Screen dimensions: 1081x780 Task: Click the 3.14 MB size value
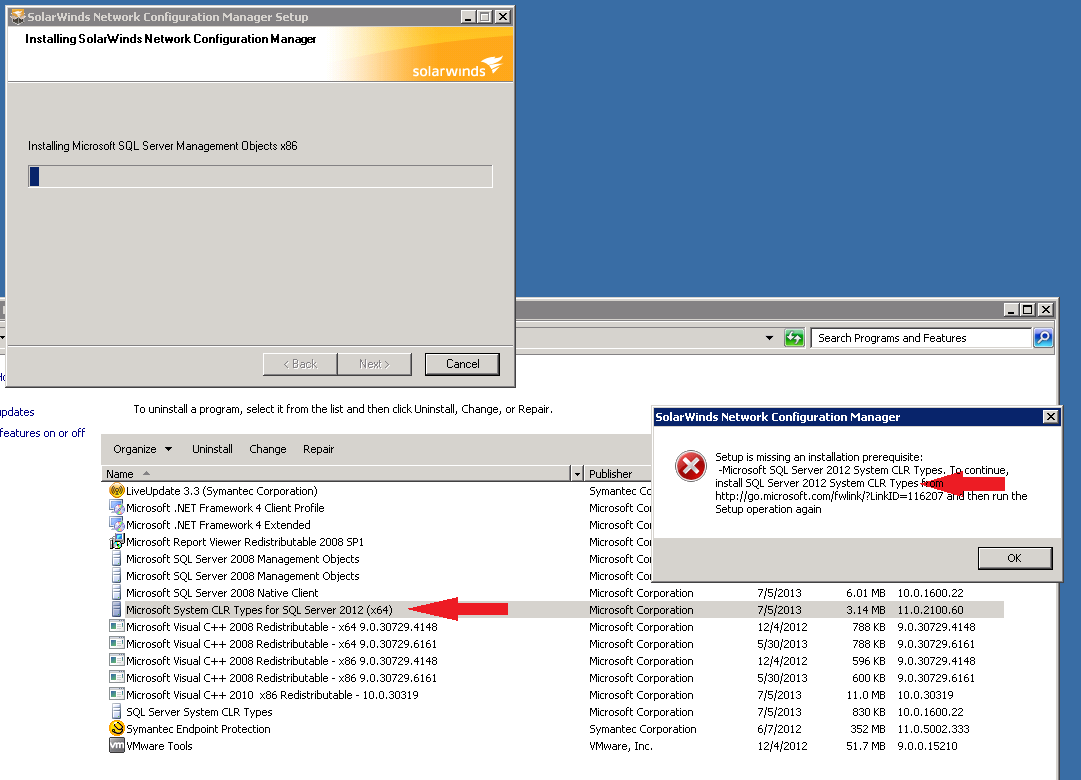click(x=865, y=610)
